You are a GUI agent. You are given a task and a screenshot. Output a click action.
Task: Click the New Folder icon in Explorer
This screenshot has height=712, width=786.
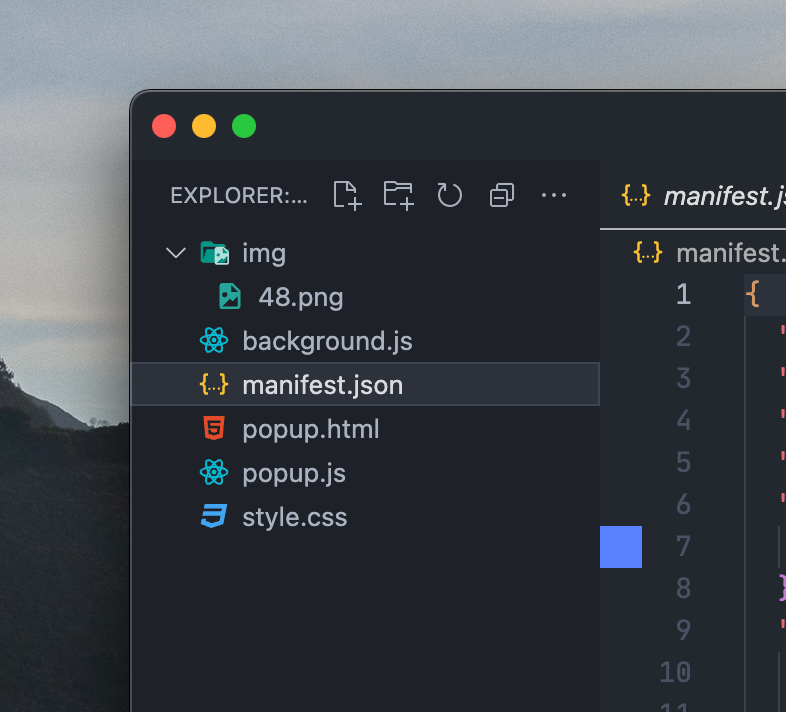pyautogui.click(x=399, y=195)
